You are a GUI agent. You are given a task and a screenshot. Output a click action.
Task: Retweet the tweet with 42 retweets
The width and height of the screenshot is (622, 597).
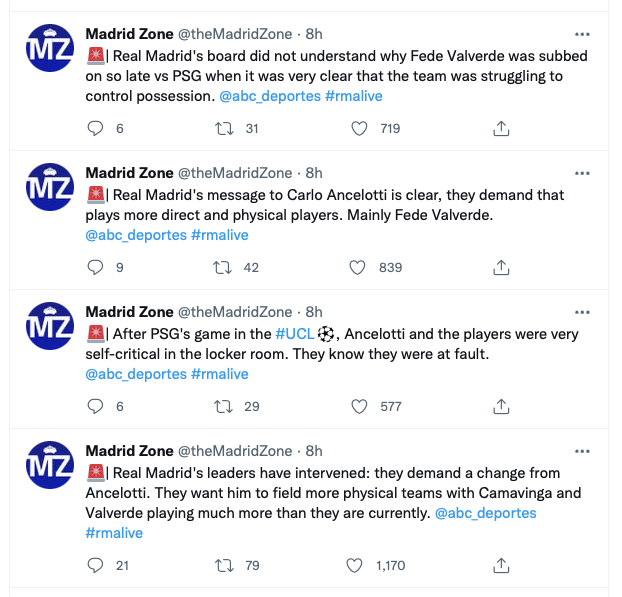(222, 267)
